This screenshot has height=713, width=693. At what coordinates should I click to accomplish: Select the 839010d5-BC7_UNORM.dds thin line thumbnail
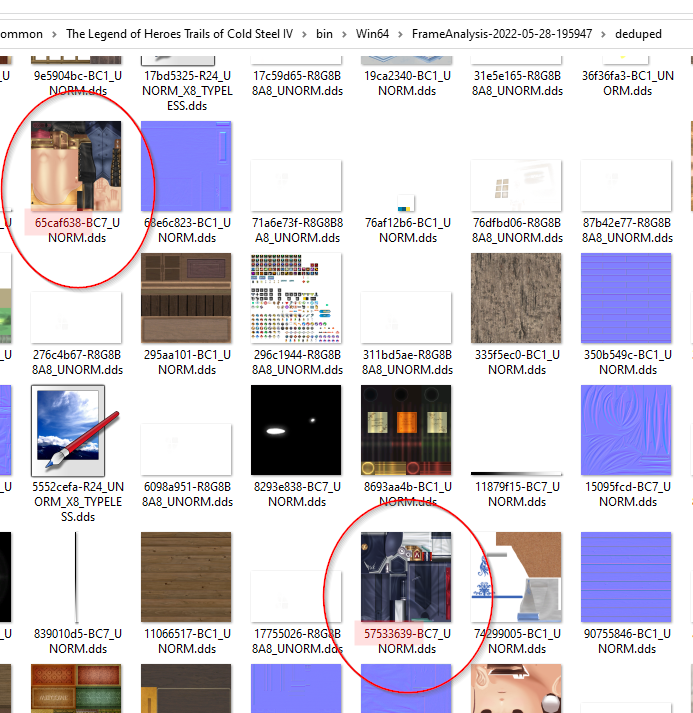point(76,577)
